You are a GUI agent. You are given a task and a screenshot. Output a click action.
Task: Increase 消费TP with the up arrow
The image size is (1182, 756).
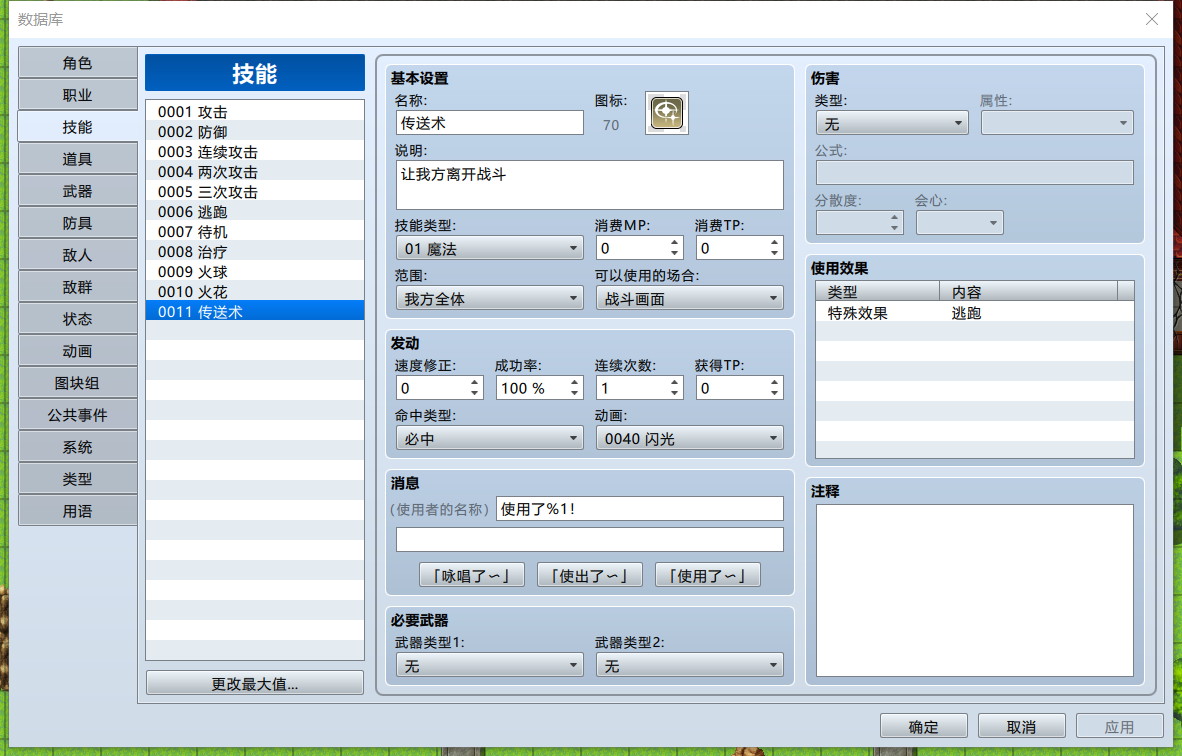coord(774,243)
